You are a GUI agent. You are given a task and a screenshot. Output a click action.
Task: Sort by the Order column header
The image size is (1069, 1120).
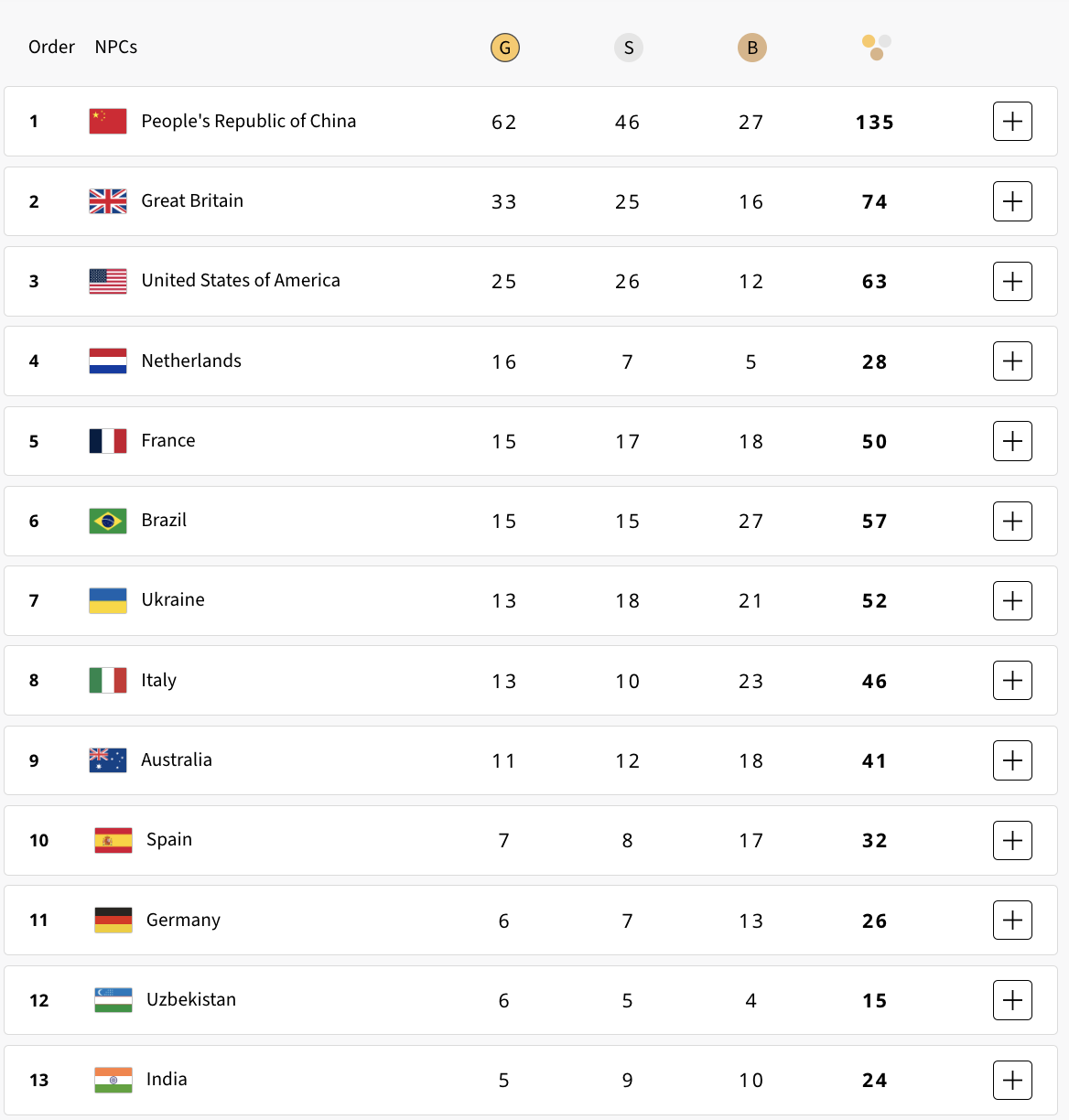point(51,47)
